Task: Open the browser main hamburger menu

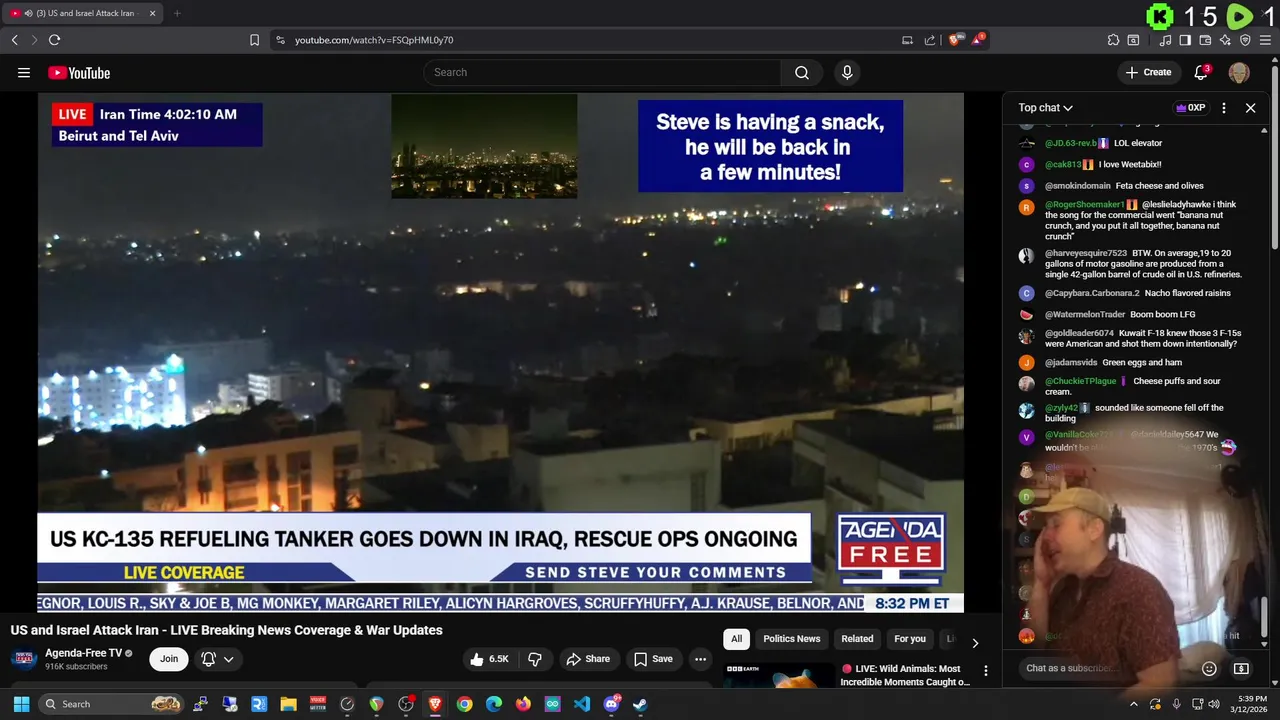Action: 1265,40
